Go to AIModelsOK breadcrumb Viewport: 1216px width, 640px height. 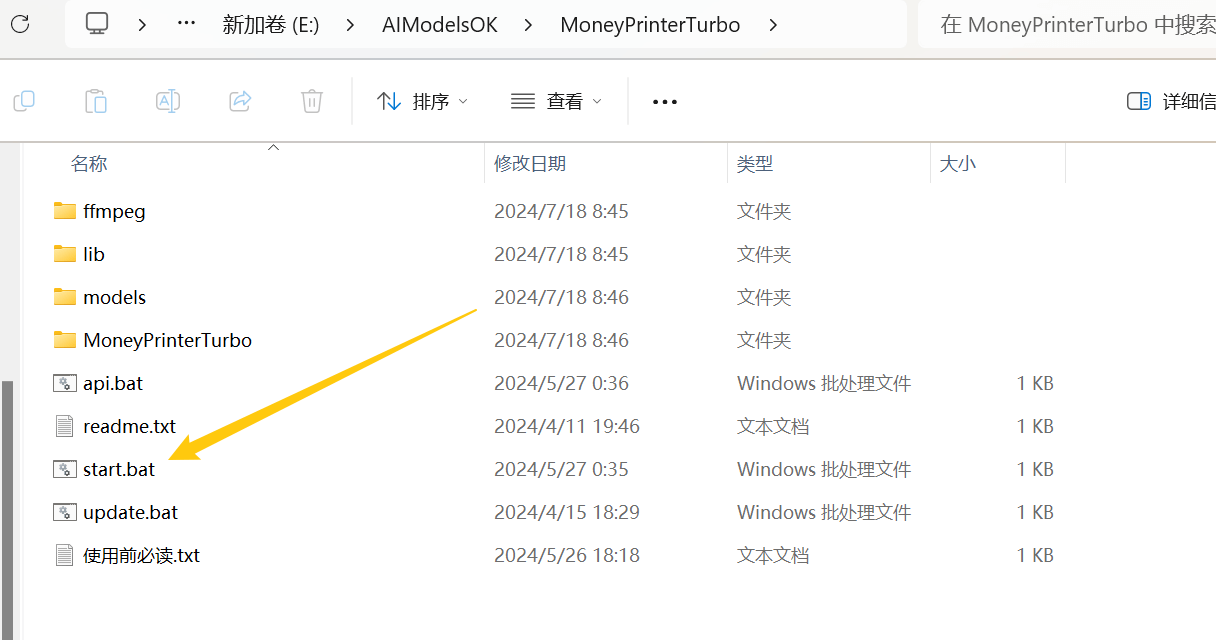point(440,25)
